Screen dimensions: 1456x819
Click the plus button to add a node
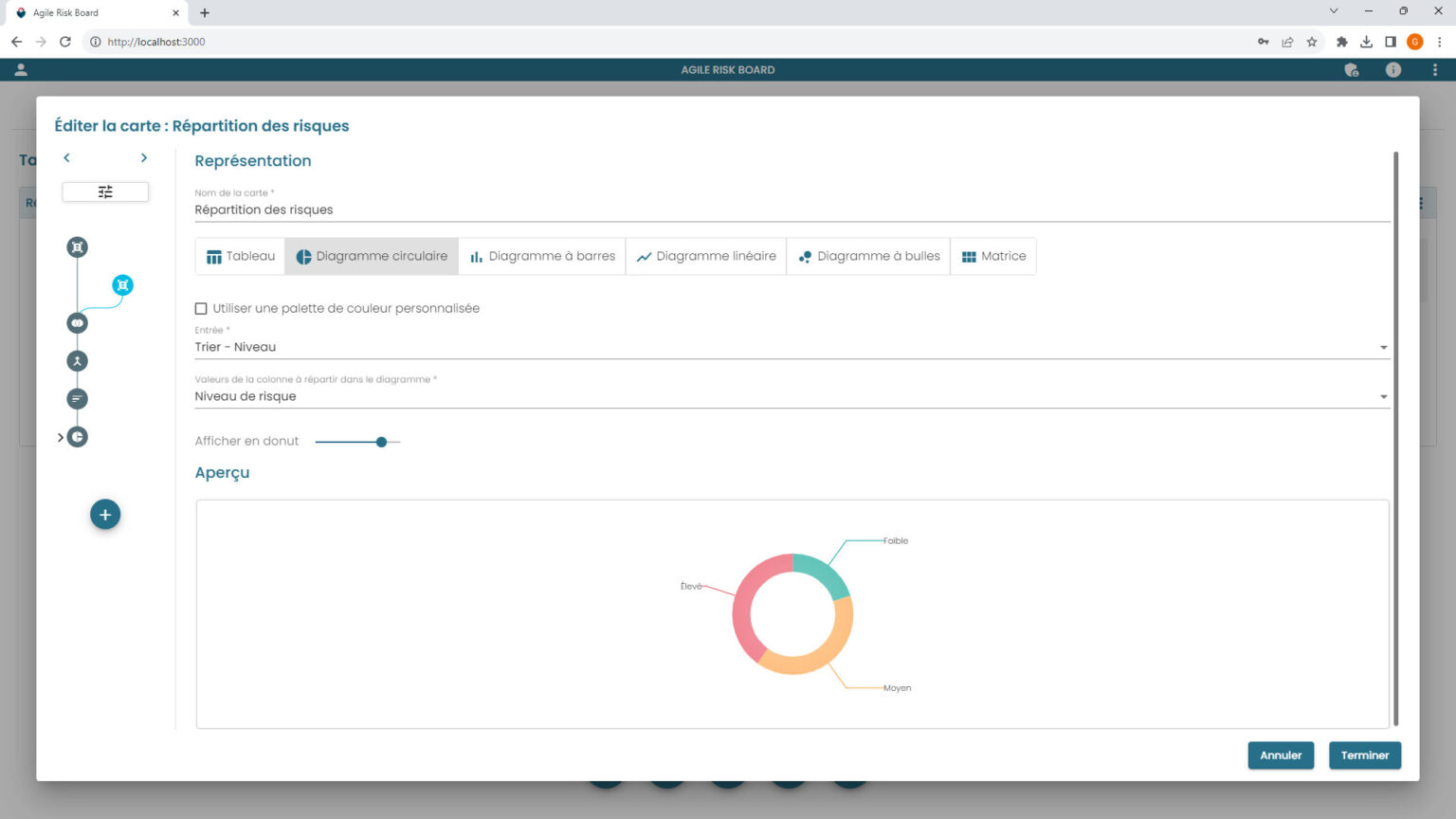pos(104,514)
